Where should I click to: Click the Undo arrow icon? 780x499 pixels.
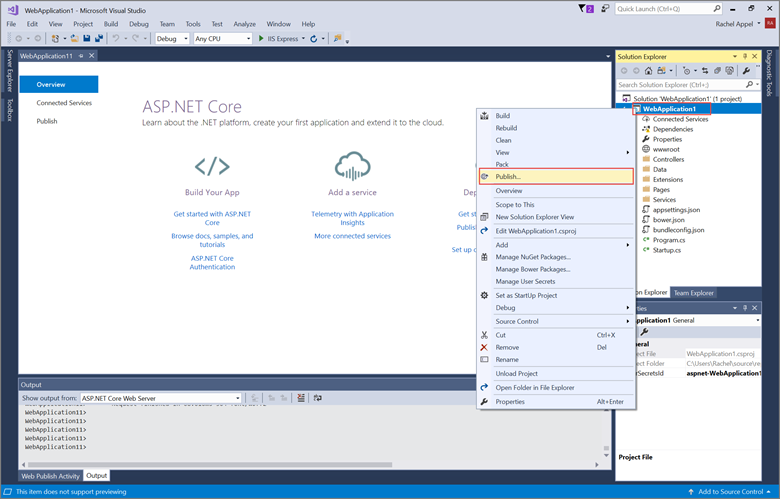click(115, 38)
